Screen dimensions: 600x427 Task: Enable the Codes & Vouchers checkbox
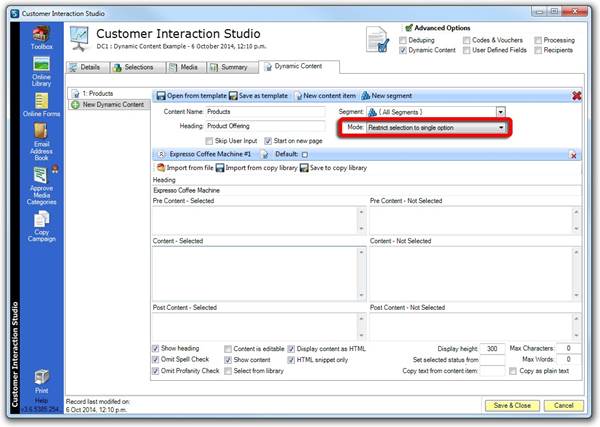tap(466, 40)
